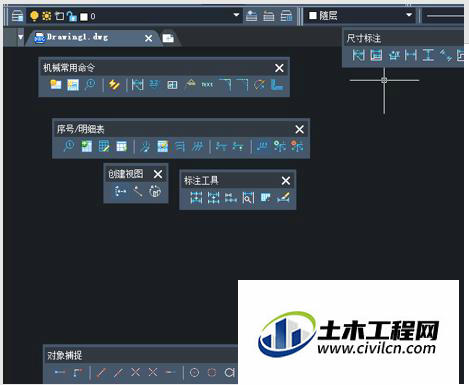
Task: Click pencil edit dimension icon in 标注工具
Action: [283, 197]
